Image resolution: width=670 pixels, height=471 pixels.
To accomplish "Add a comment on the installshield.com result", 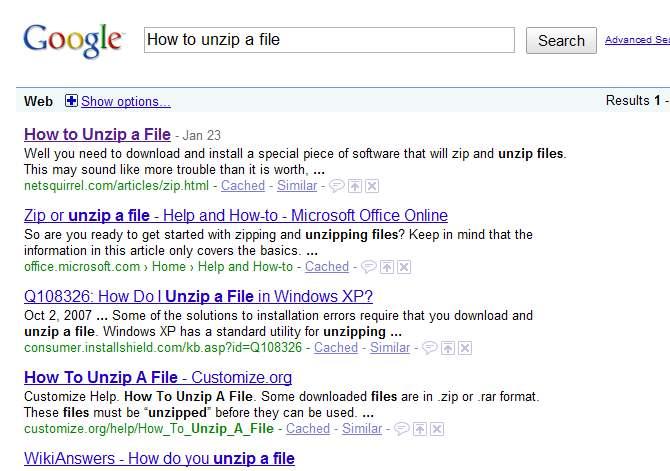I will click(429, 348).
